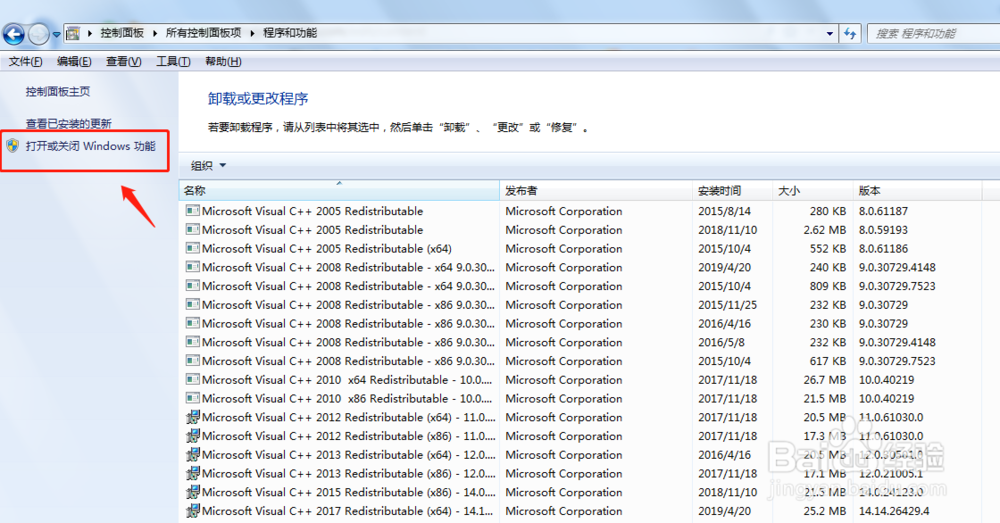Image resolution: width=1000 pixels, height=523 pixels.
Task: Open the 工具(T) menu
Action: [173, 61]
